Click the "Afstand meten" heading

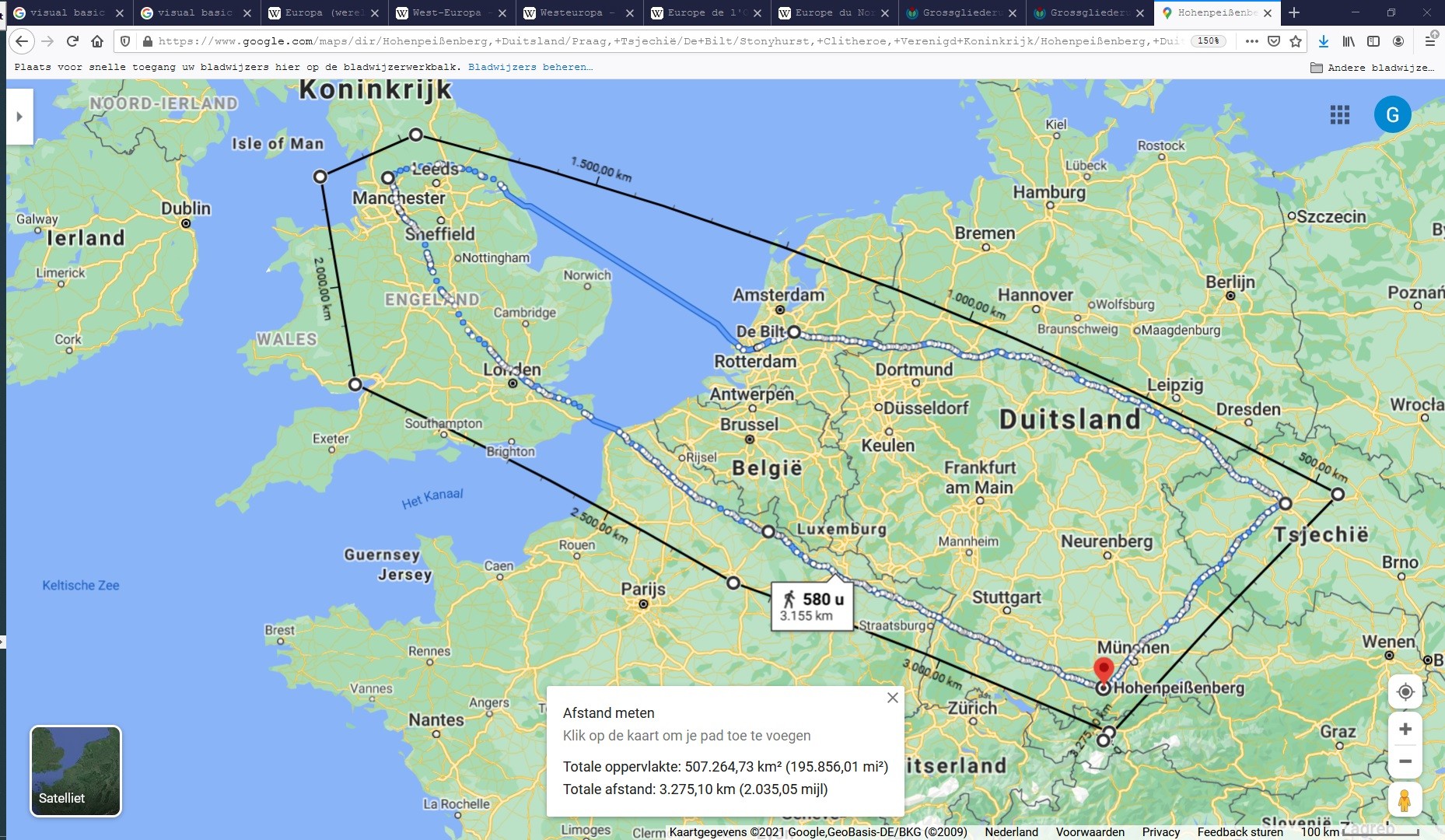(609, 713)
